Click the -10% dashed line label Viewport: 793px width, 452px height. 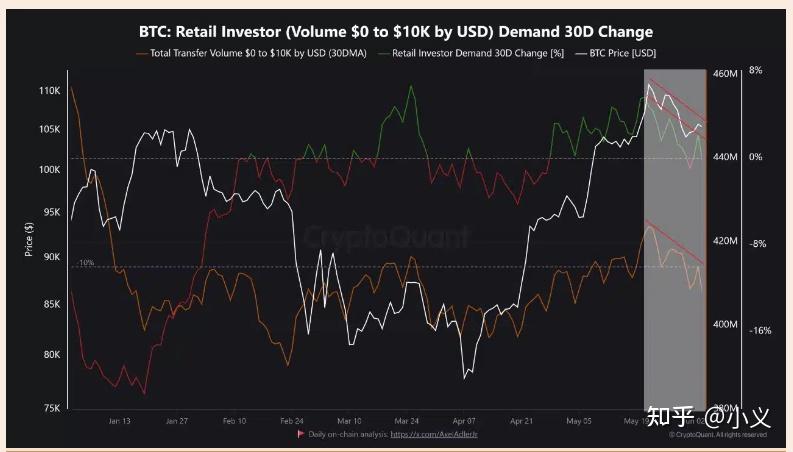(x=85, y=262)
